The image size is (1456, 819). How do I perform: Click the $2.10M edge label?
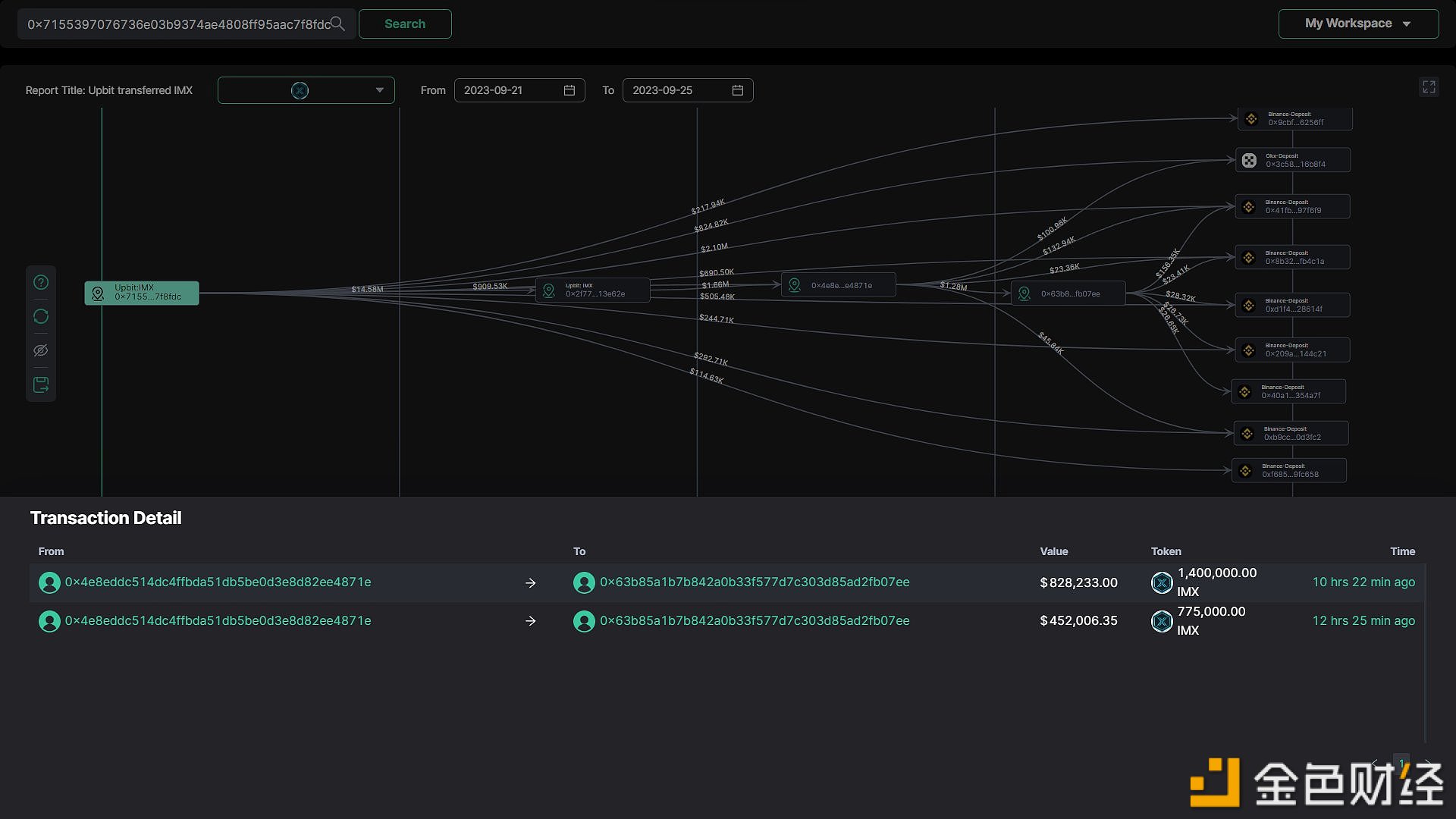point(714,248)
